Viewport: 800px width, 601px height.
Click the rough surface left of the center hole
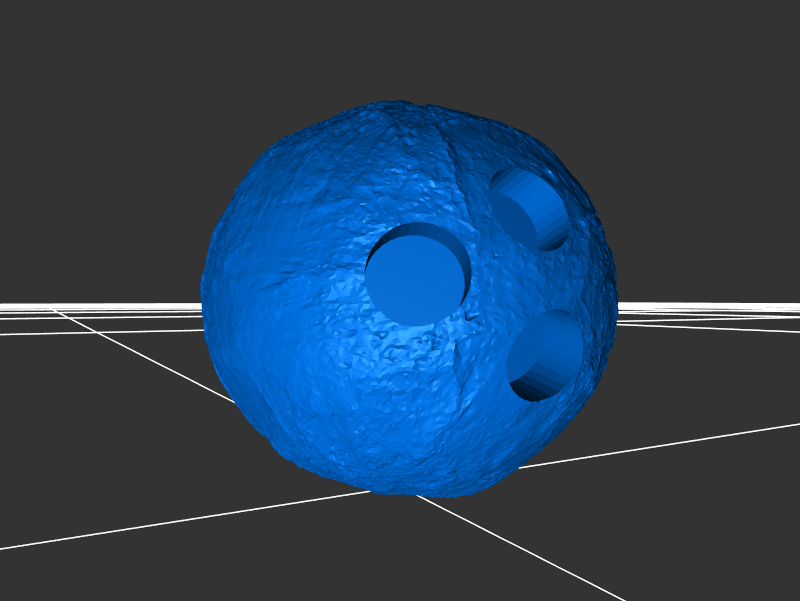[x=300, y=280]
